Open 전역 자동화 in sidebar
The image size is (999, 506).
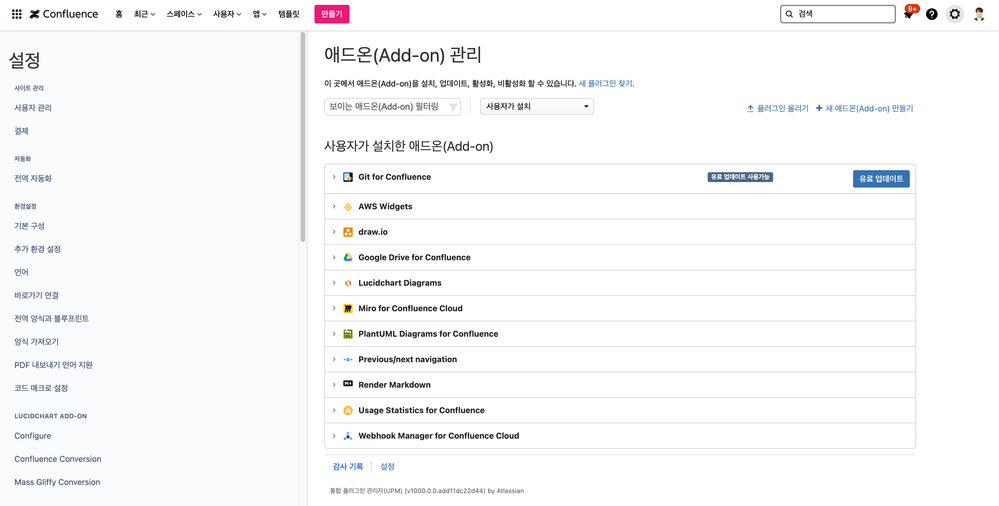click(x=33, y=178)
